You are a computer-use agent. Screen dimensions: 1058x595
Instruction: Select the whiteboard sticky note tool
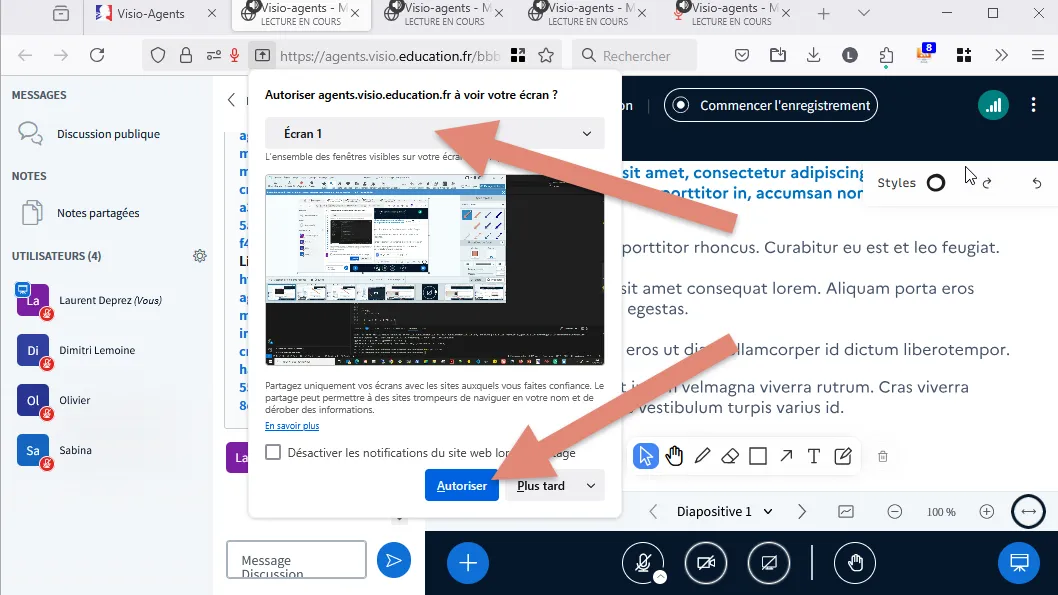(843, 456)
